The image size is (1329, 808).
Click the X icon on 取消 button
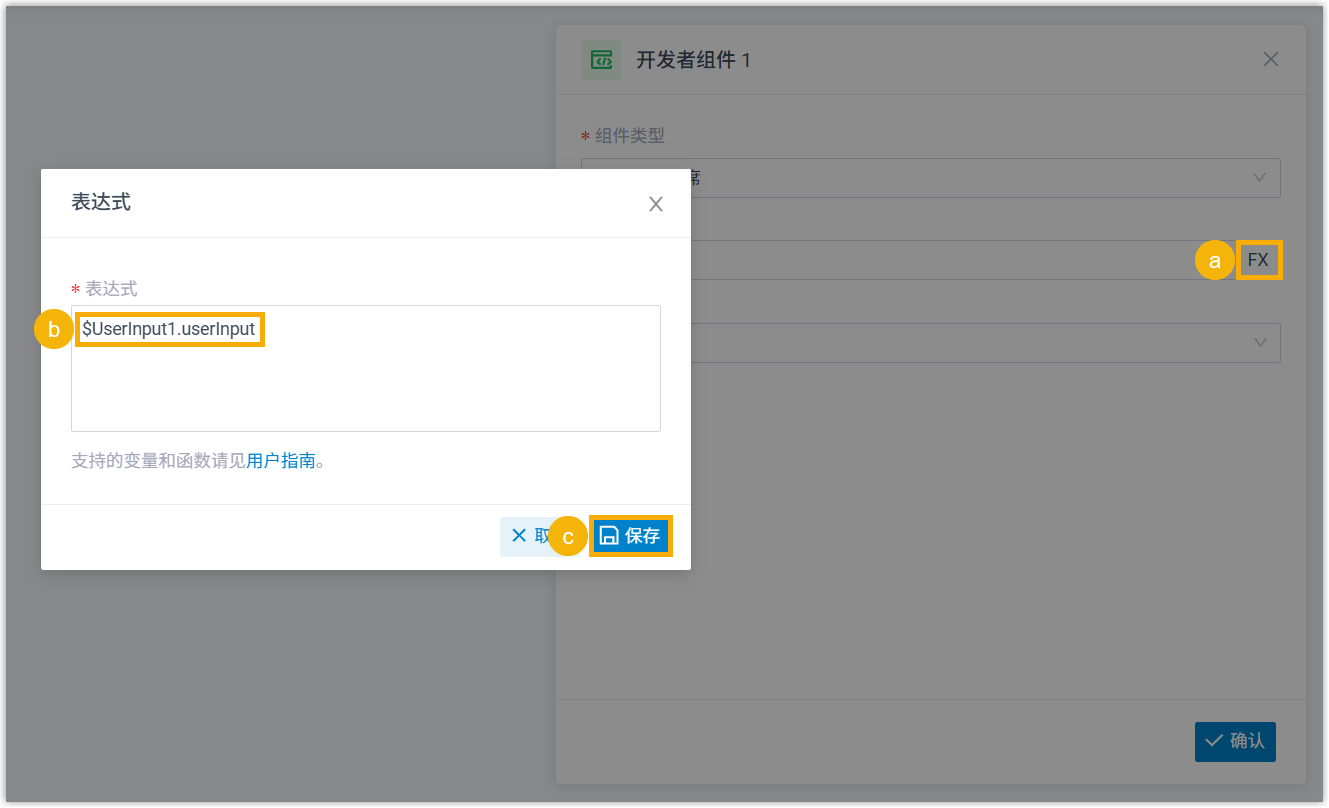[x=519, y=536]
